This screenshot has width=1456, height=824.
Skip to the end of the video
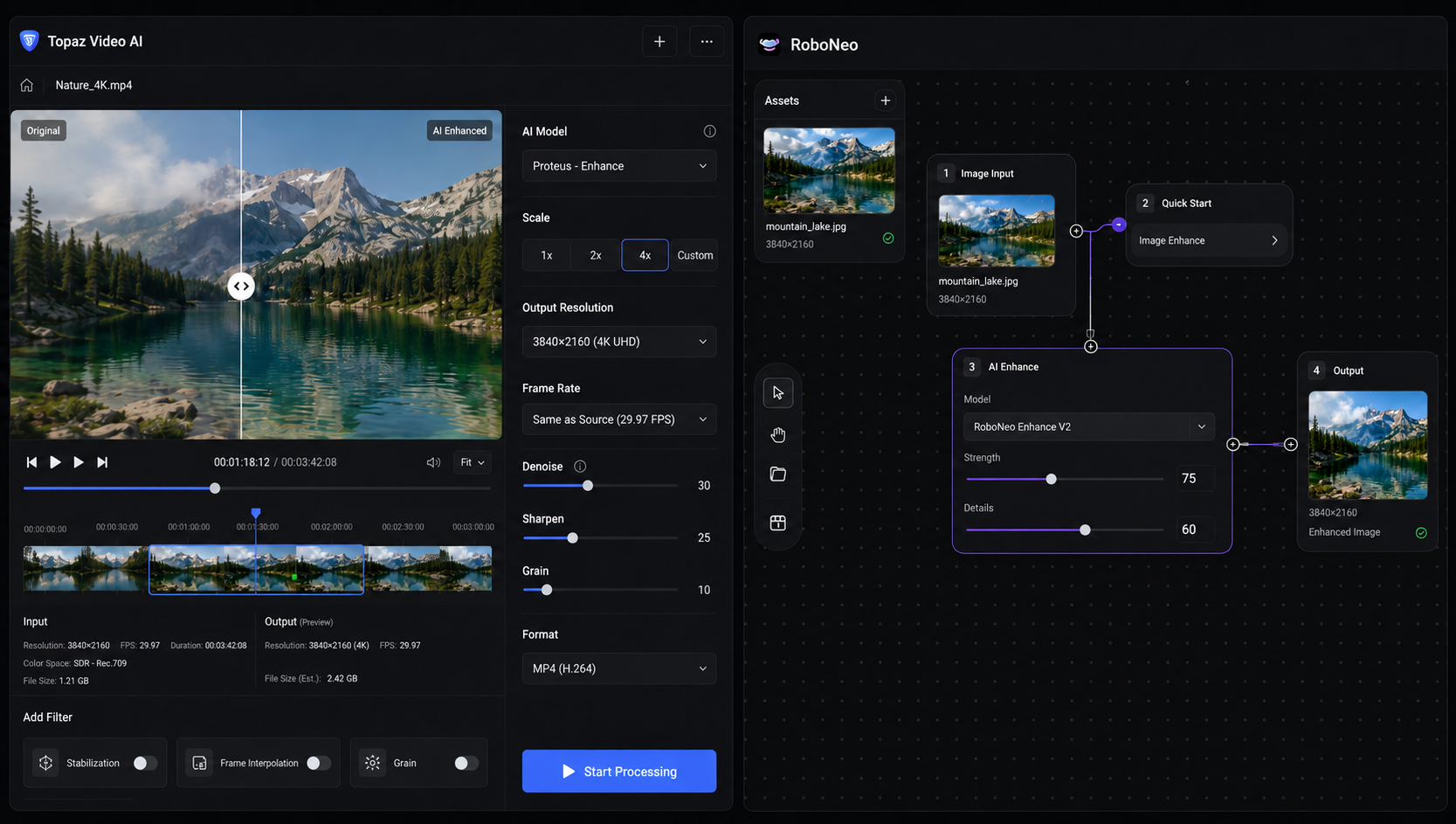pos(102,462)
